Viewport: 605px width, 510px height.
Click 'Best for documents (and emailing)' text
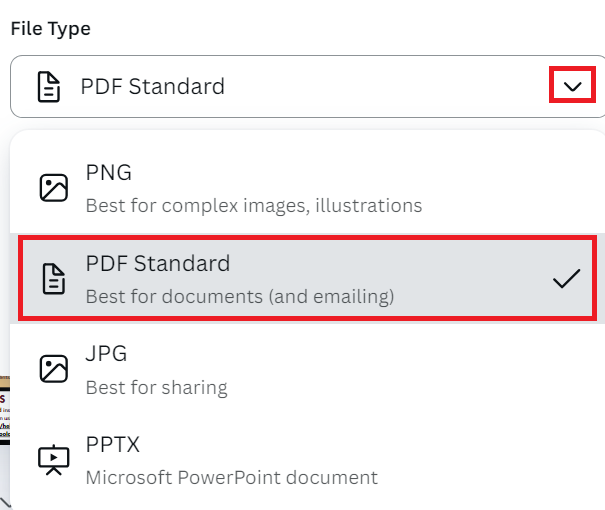pyautogui.click(x=240, y=297)
